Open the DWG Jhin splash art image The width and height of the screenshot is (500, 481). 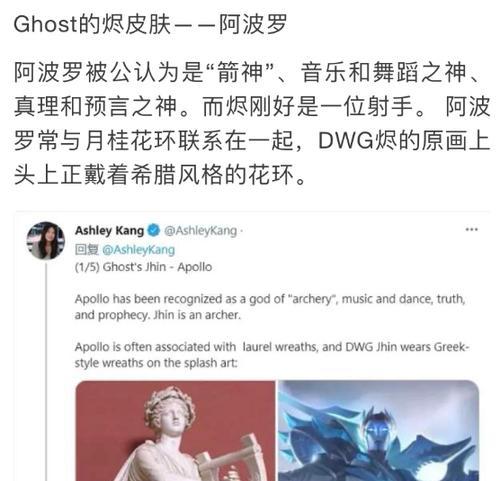click(378, 430)
